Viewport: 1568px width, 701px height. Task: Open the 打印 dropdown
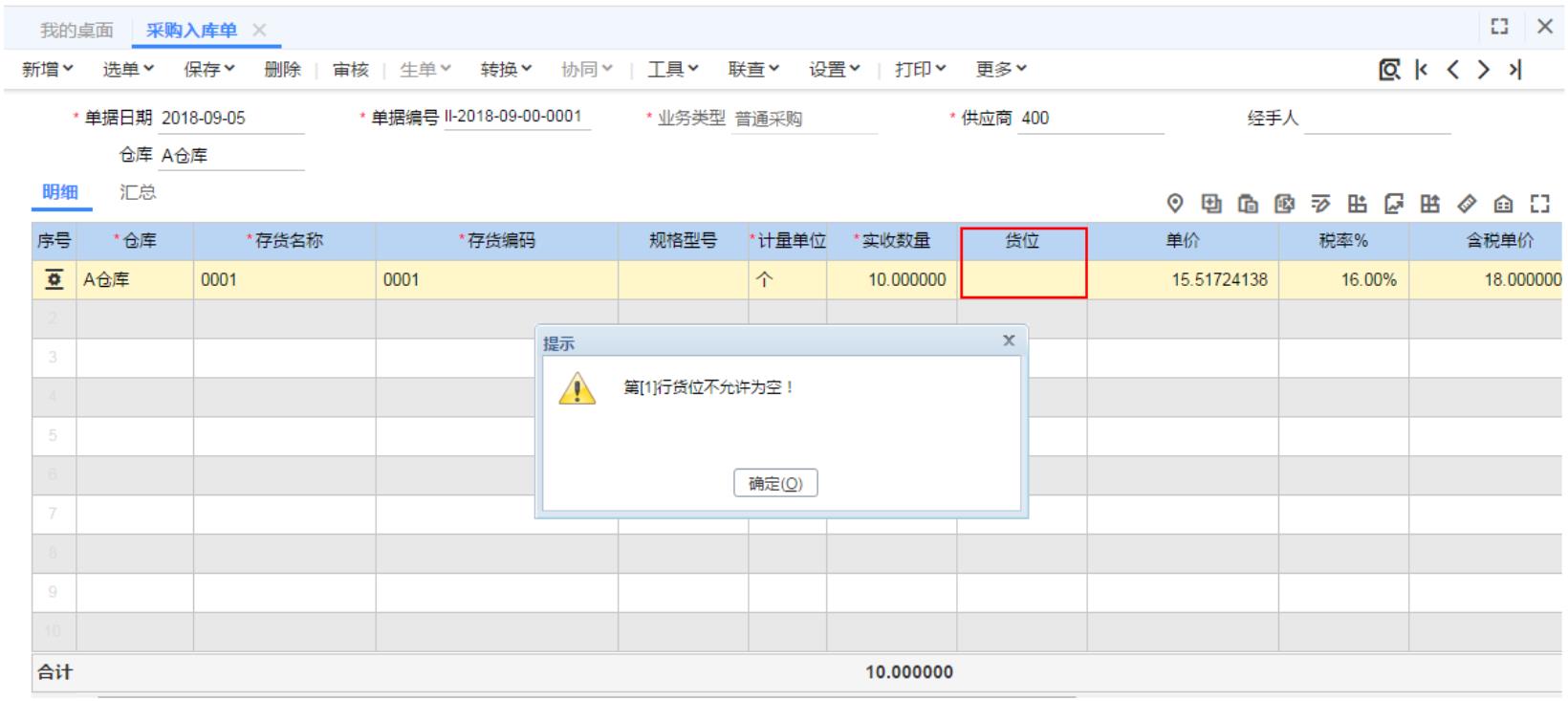click(920, 70)
